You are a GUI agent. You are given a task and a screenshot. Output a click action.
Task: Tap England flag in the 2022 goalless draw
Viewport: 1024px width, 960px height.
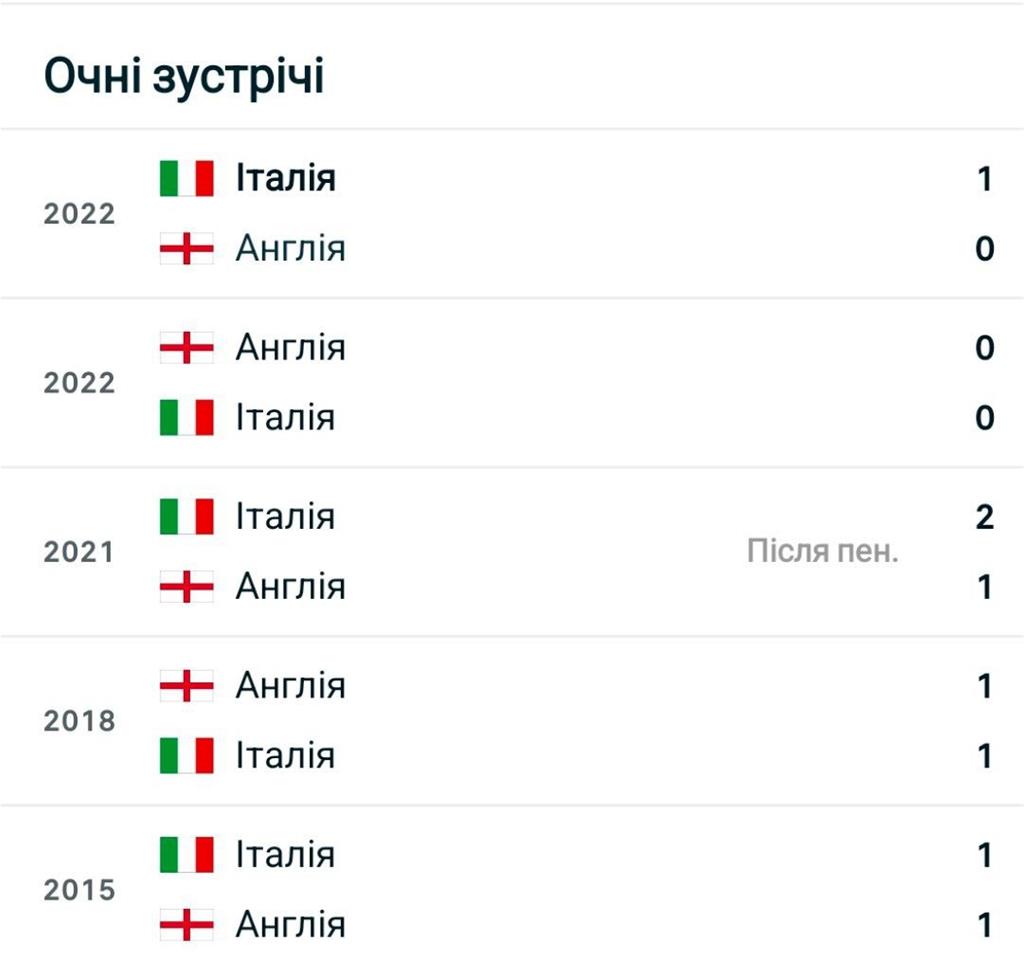[187, 348]
